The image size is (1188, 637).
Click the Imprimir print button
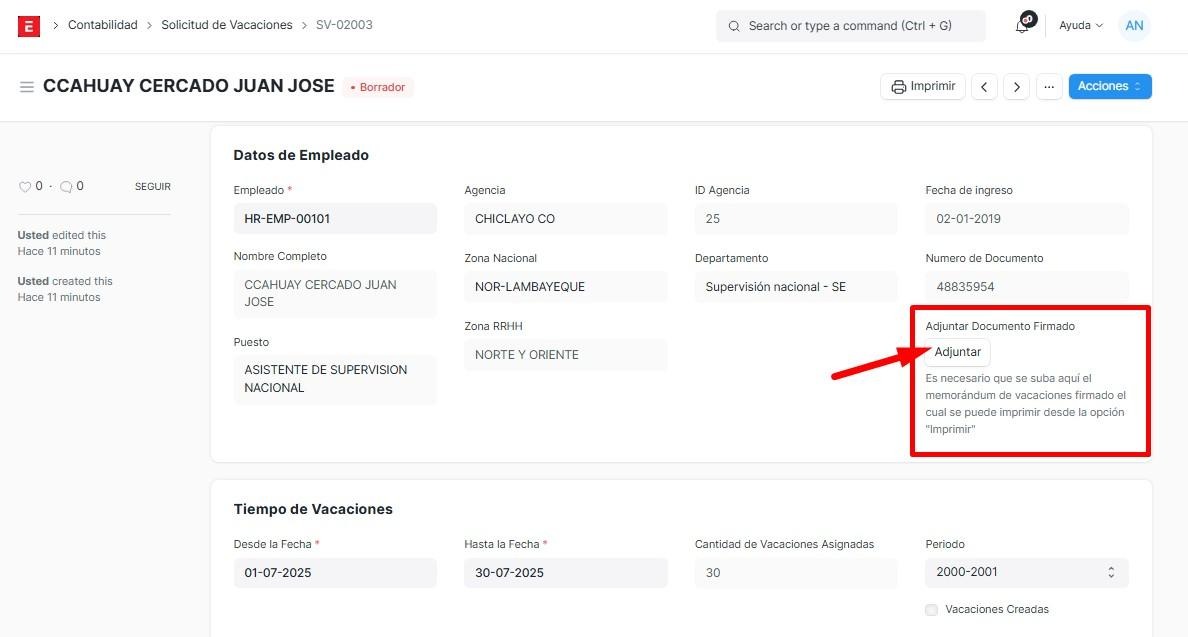click(x=922, y=87)
